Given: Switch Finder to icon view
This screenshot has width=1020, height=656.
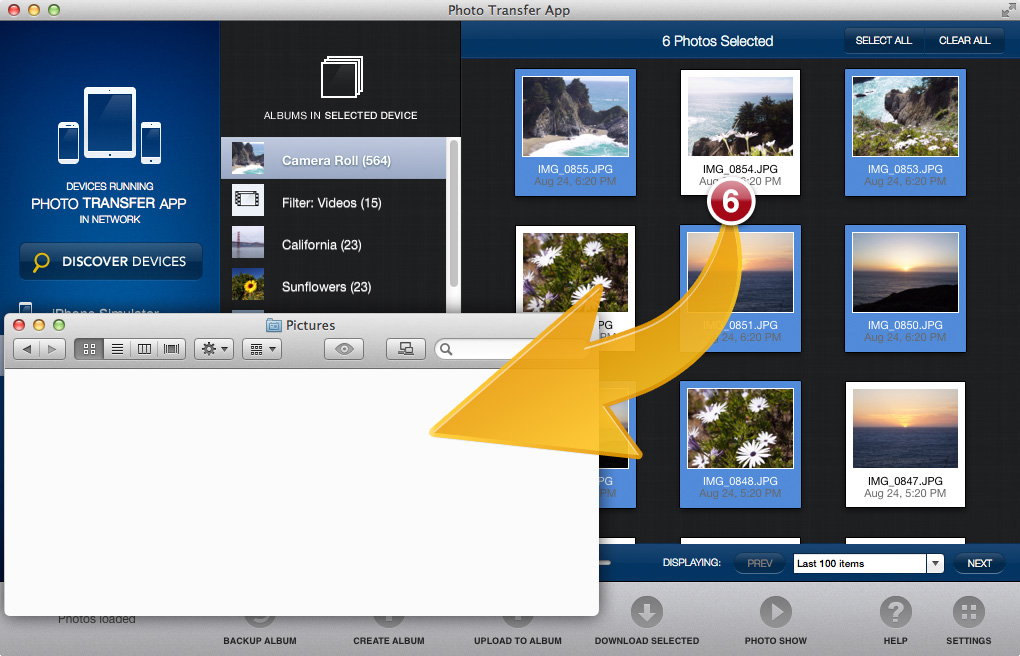Looking at the screenshot, I should (x=89, y=349).
